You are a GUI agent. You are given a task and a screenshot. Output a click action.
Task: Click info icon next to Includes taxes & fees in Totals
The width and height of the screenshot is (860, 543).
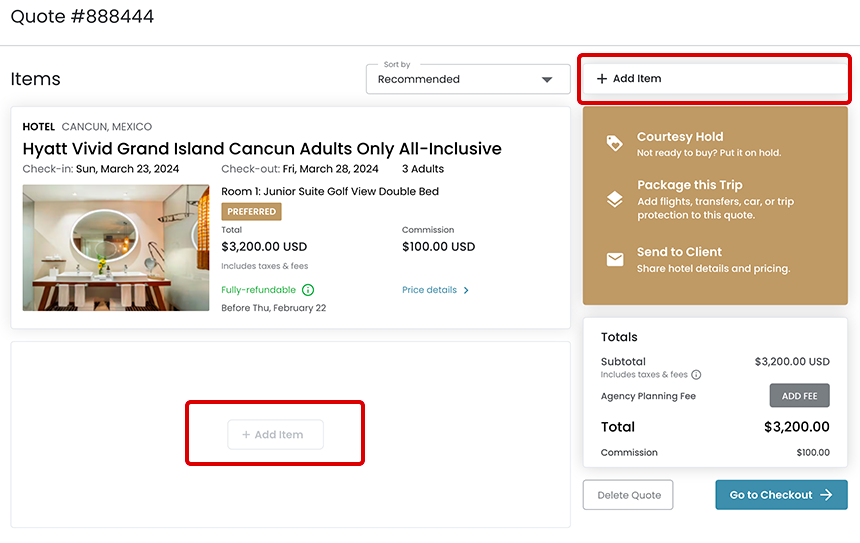[x=696, y=375]
